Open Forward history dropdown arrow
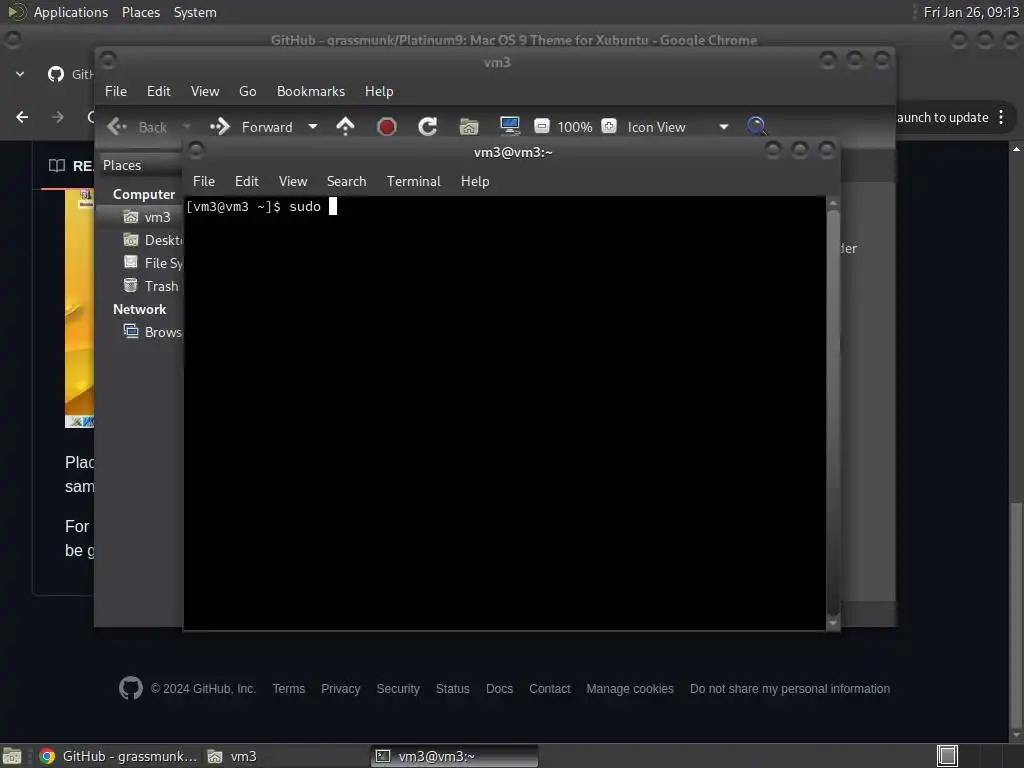1024x768 pixels. click(313, 127)
